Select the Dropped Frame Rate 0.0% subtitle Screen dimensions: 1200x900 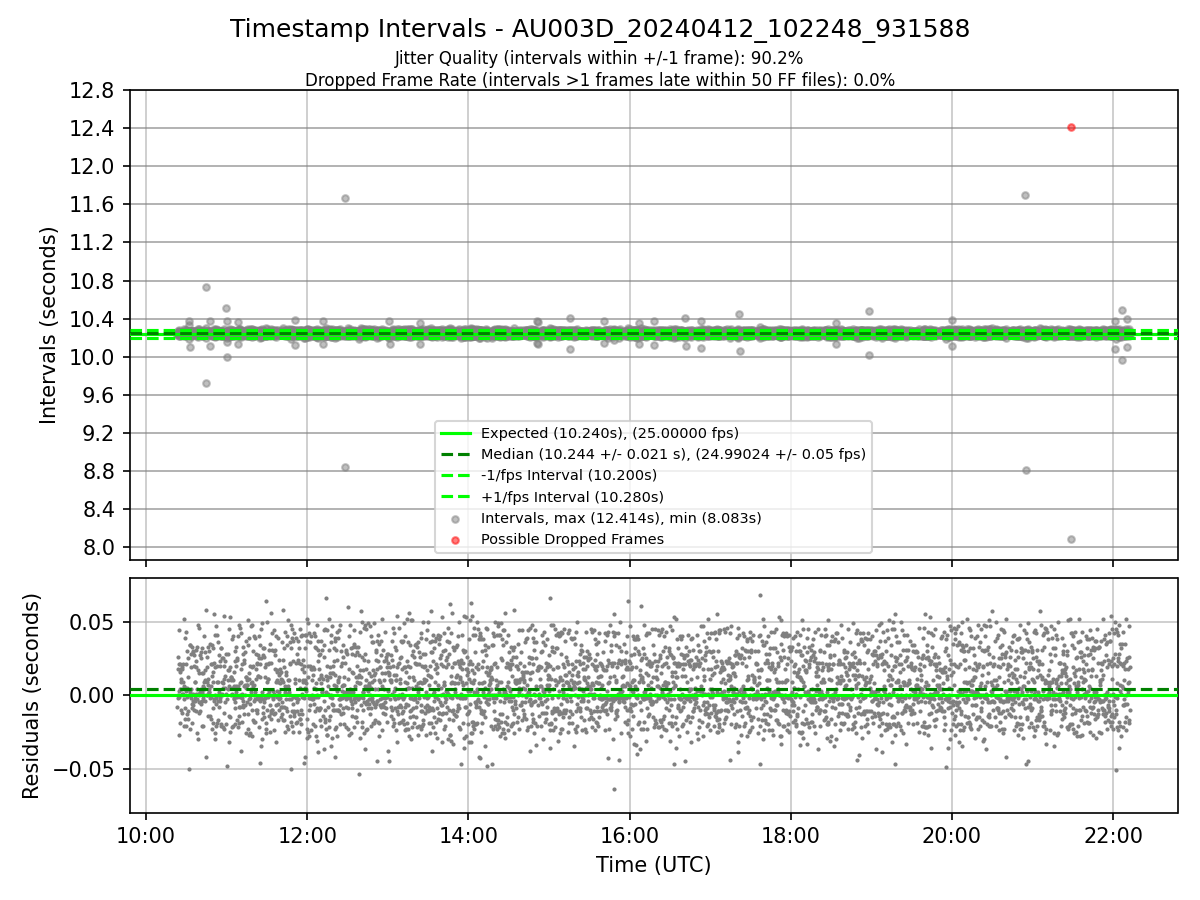(x=600, y=80)
